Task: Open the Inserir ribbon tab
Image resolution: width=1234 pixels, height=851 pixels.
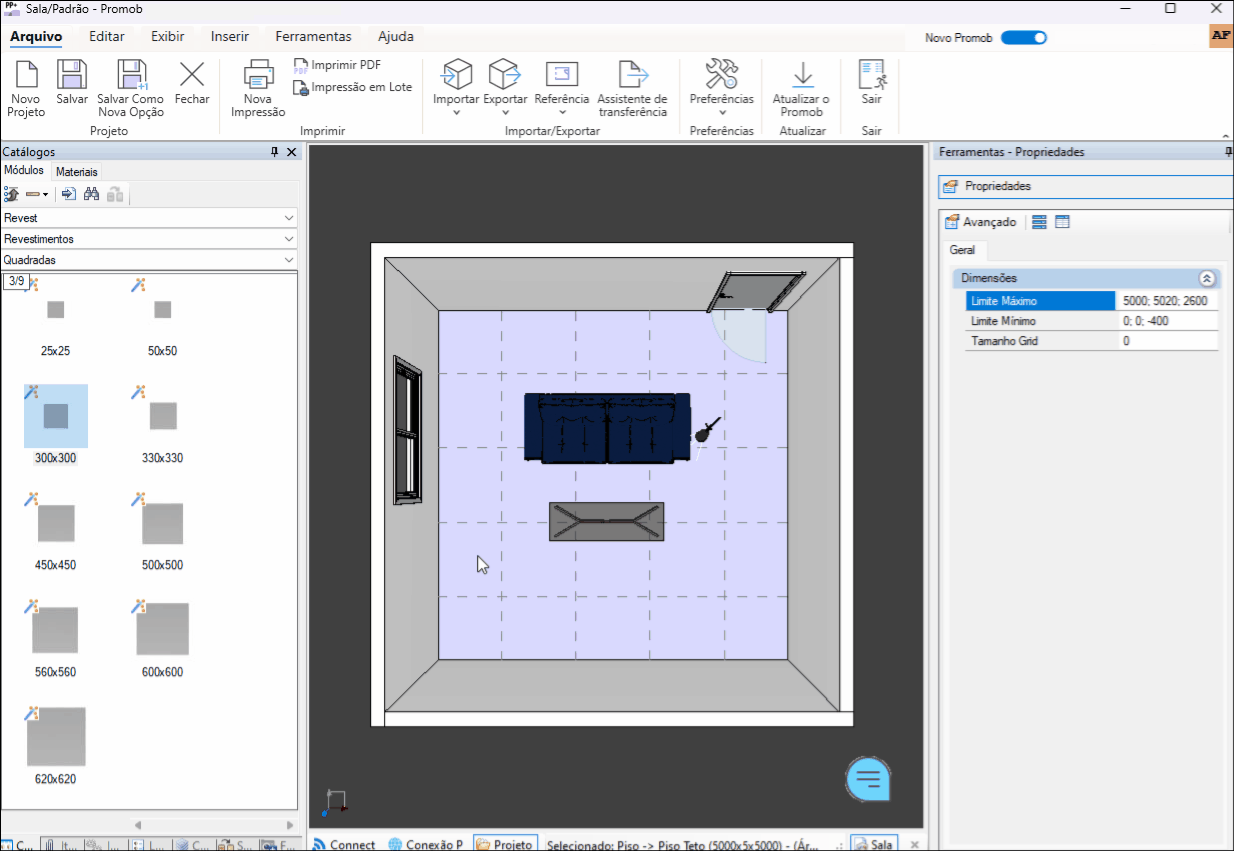Action: click(x=230, y=37)
